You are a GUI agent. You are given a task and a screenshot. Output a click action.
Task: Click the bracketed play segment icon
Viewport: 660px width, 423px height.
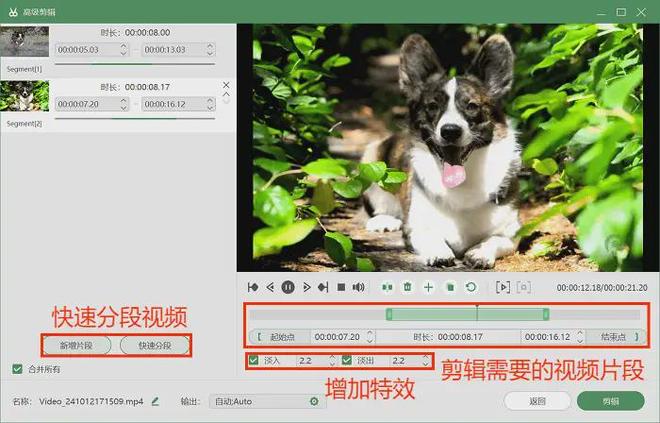point(503,287)
